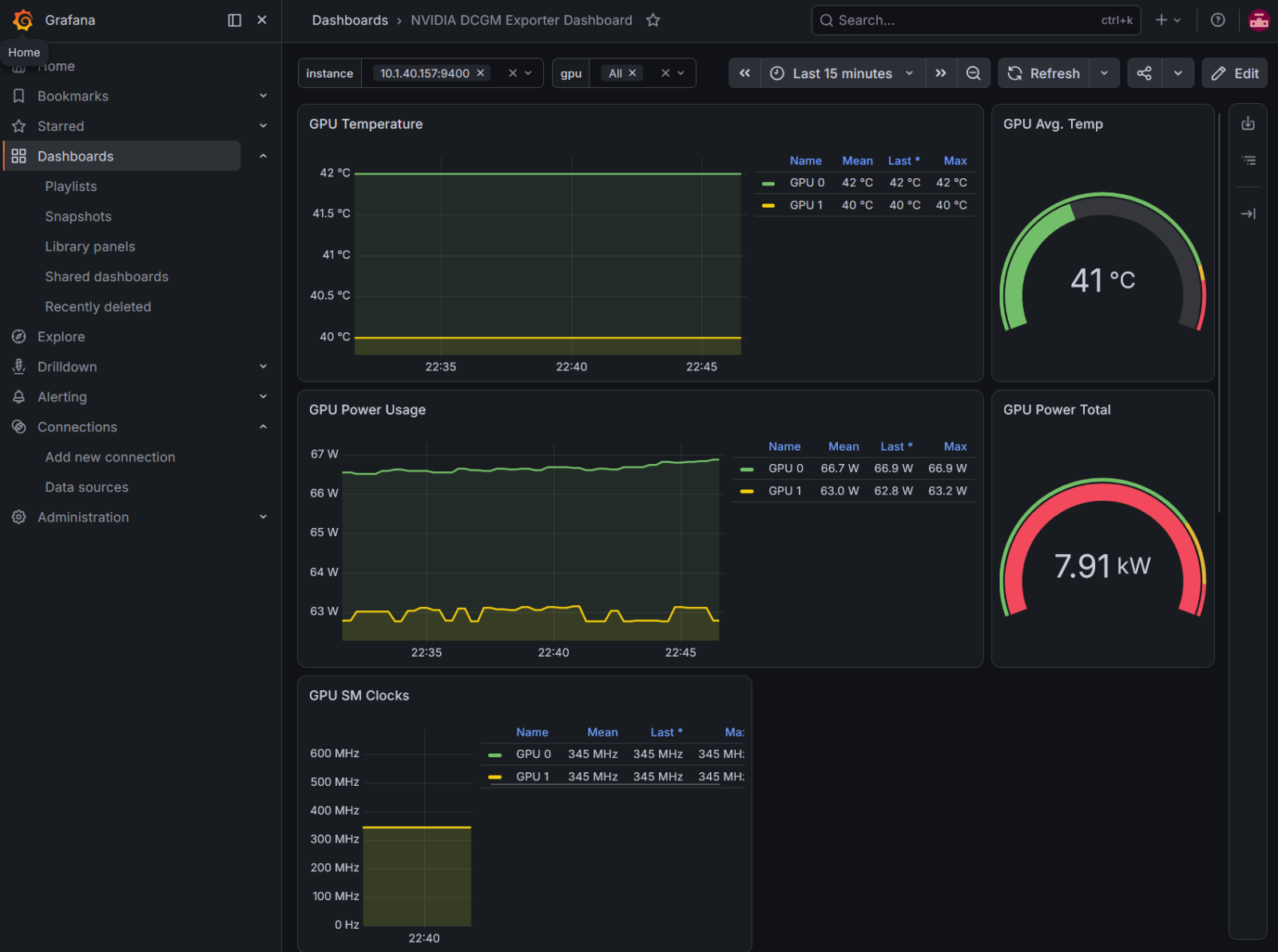The height and width of the screenshot is (952, 1278).
Task: Open Playlists in the sidebar
Action: click(x=71, y=187)
